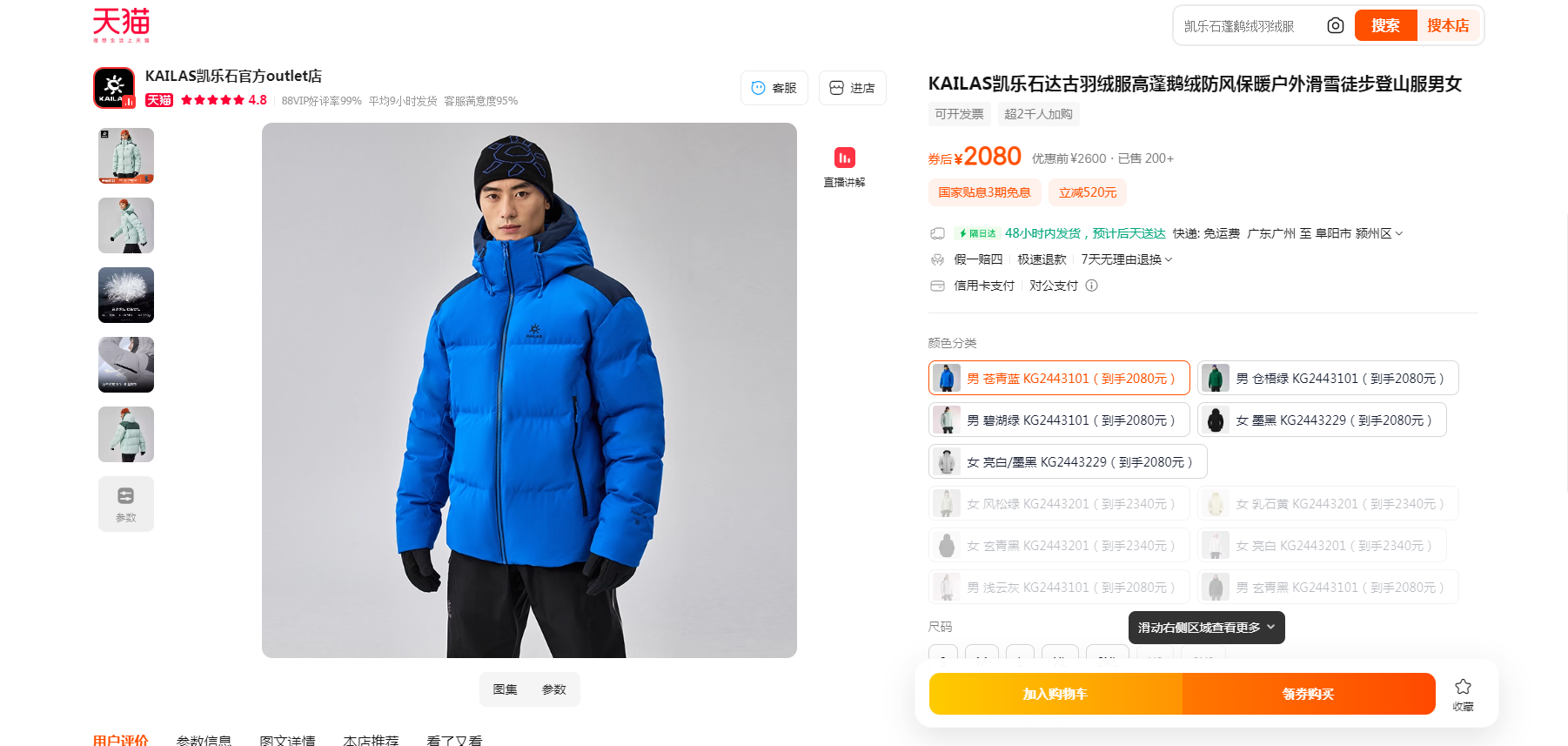Select 男 碧湖绿 KG2443101 color option
Viewport: 1568px width, 746px height.
pyautogui.click(x=1059, y=420)
